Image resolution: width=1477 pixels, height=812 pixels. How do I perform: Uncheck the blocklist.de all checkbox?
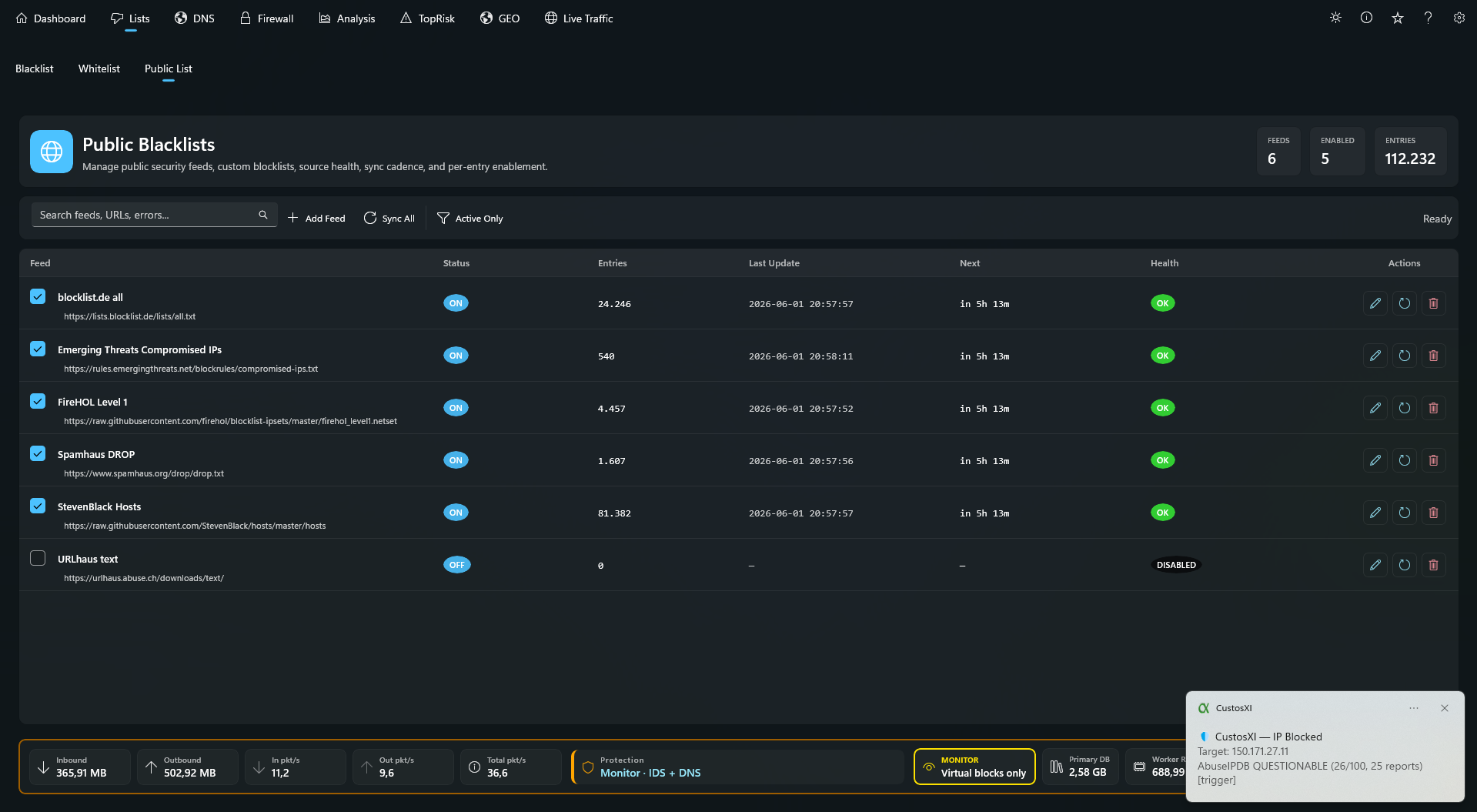coord(38,296)
